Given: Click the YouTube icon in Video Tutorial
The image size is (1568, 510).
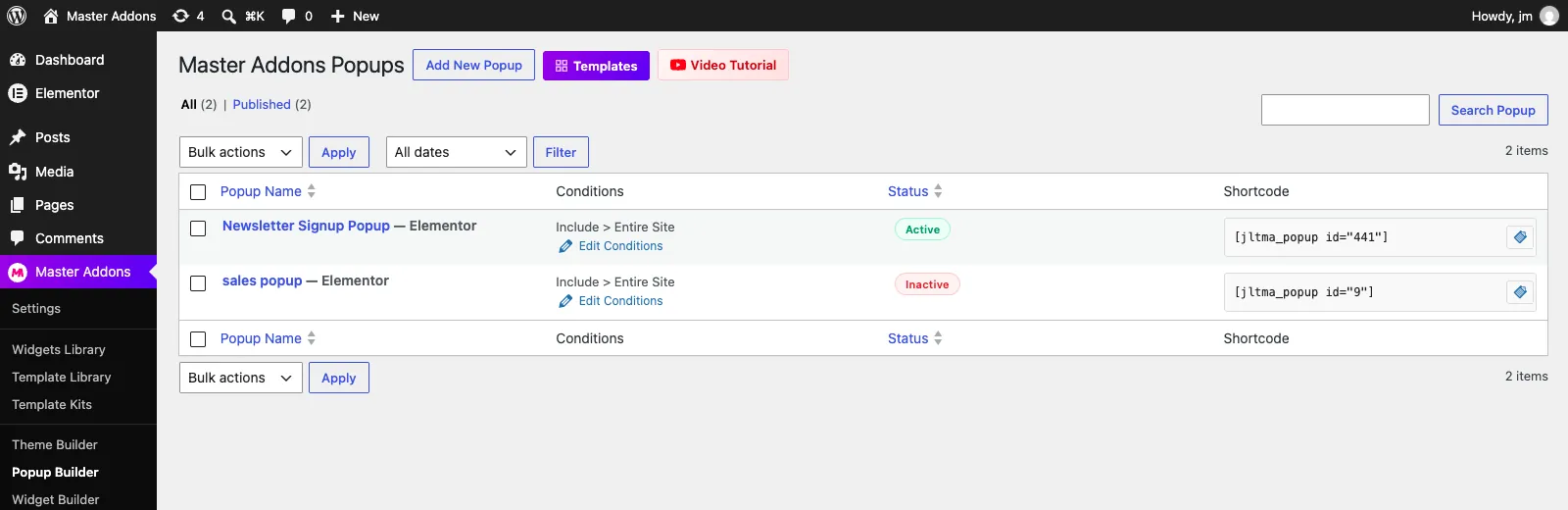Looking at the screenshot, I should (678, 65).
